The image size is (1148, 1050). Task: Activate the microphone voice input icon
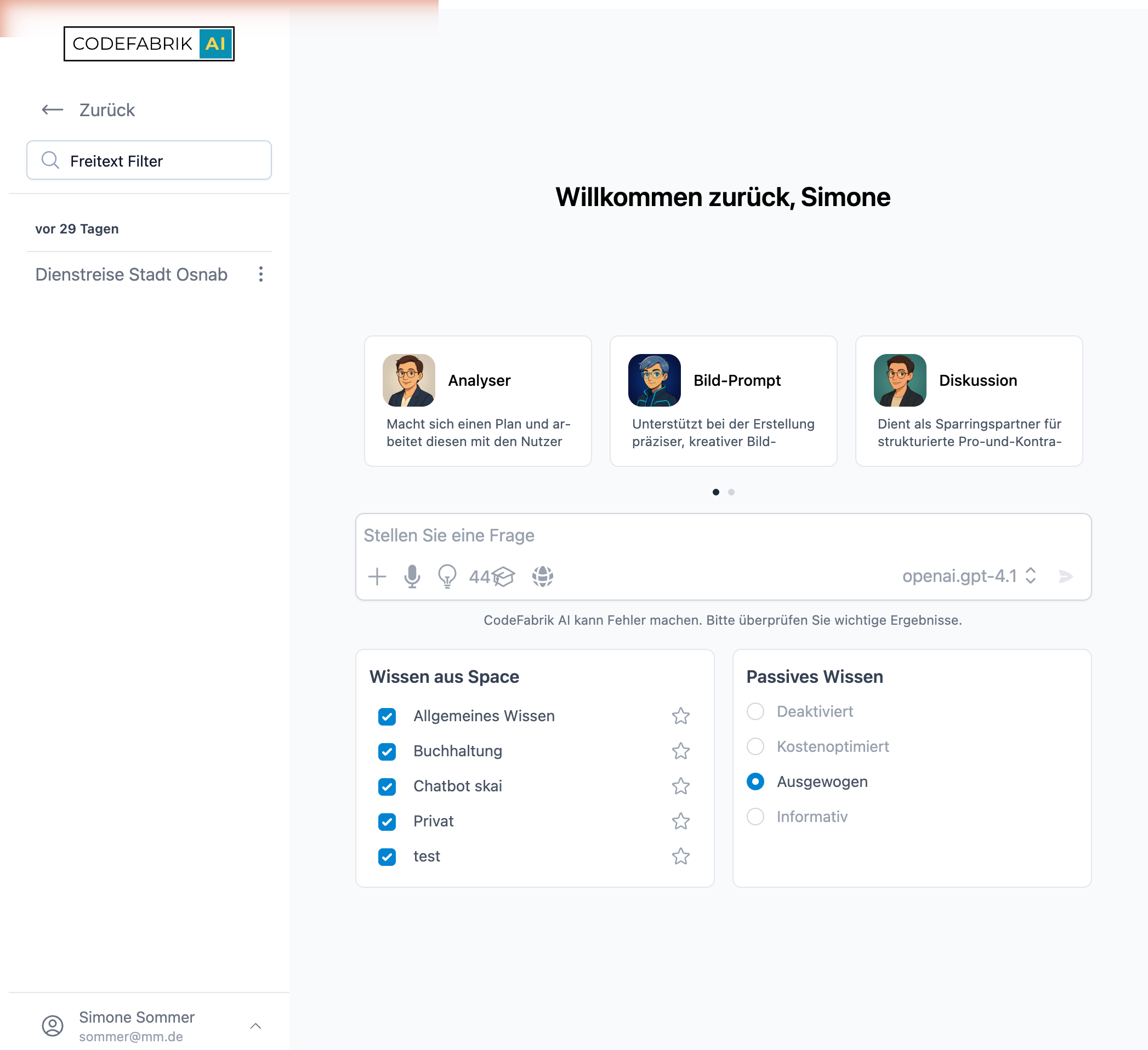pos(412,577)
